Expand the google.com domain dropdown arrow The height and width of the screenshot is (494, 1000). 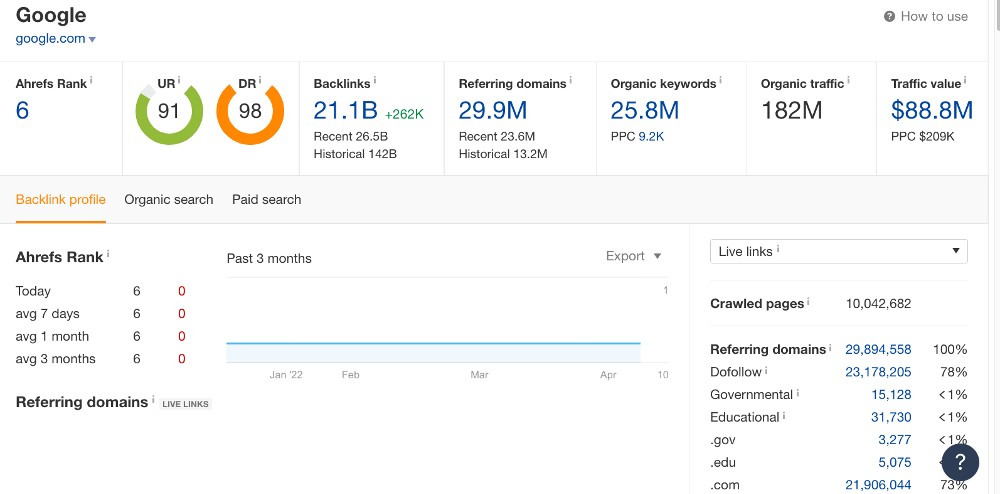pos(92,40)
